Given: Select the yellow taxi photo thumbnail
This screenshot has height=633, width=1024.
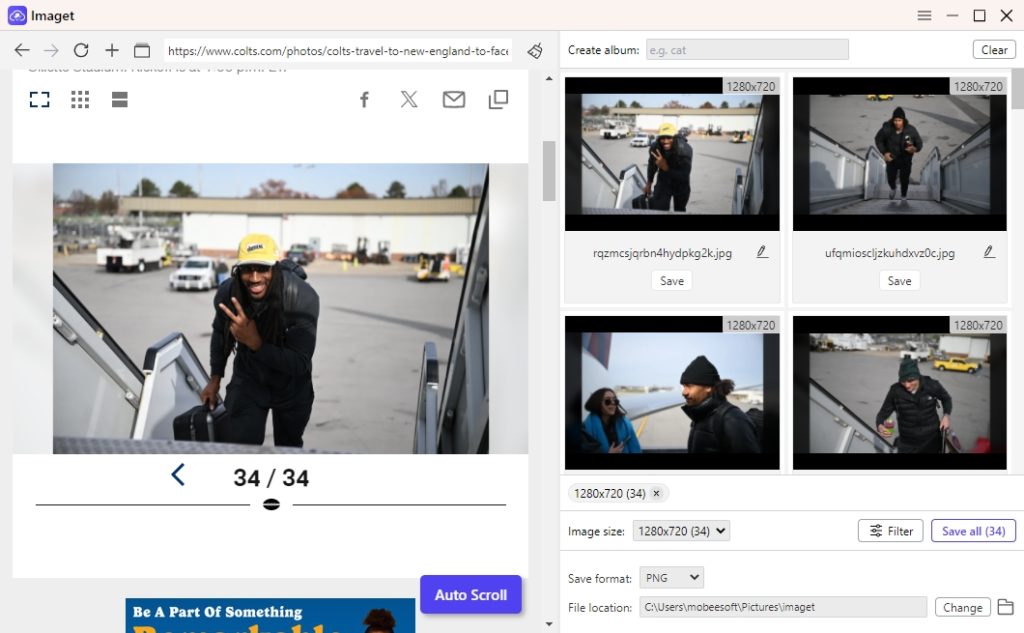Looking at the screenshot, I should [899, 392].
